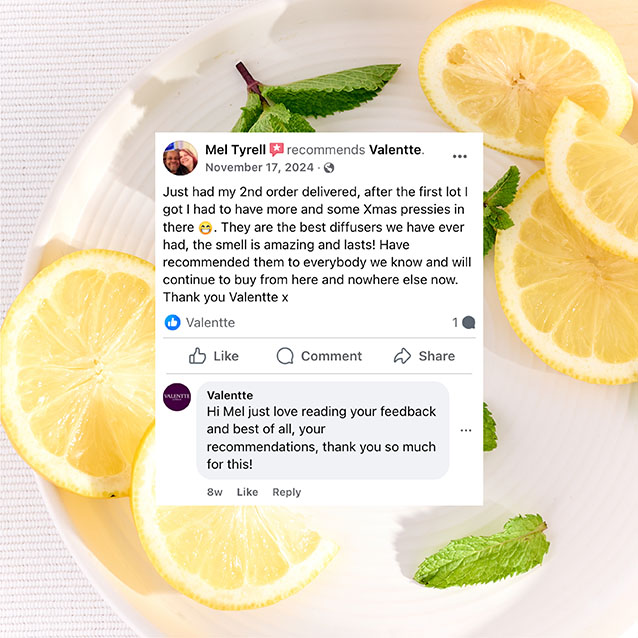Click the public globe privacy icon
638x638 pixels.
(329, 168)
